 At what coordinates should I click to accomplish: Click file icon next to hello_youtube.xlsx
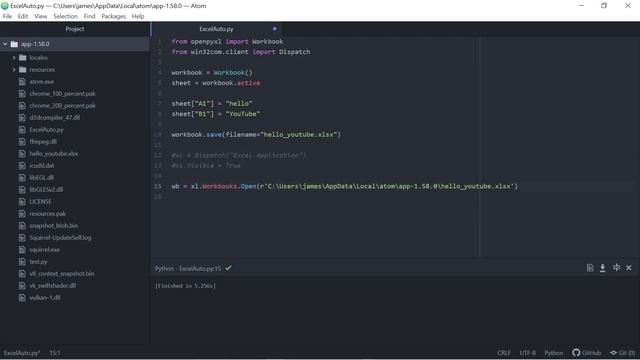coord(22,153)
